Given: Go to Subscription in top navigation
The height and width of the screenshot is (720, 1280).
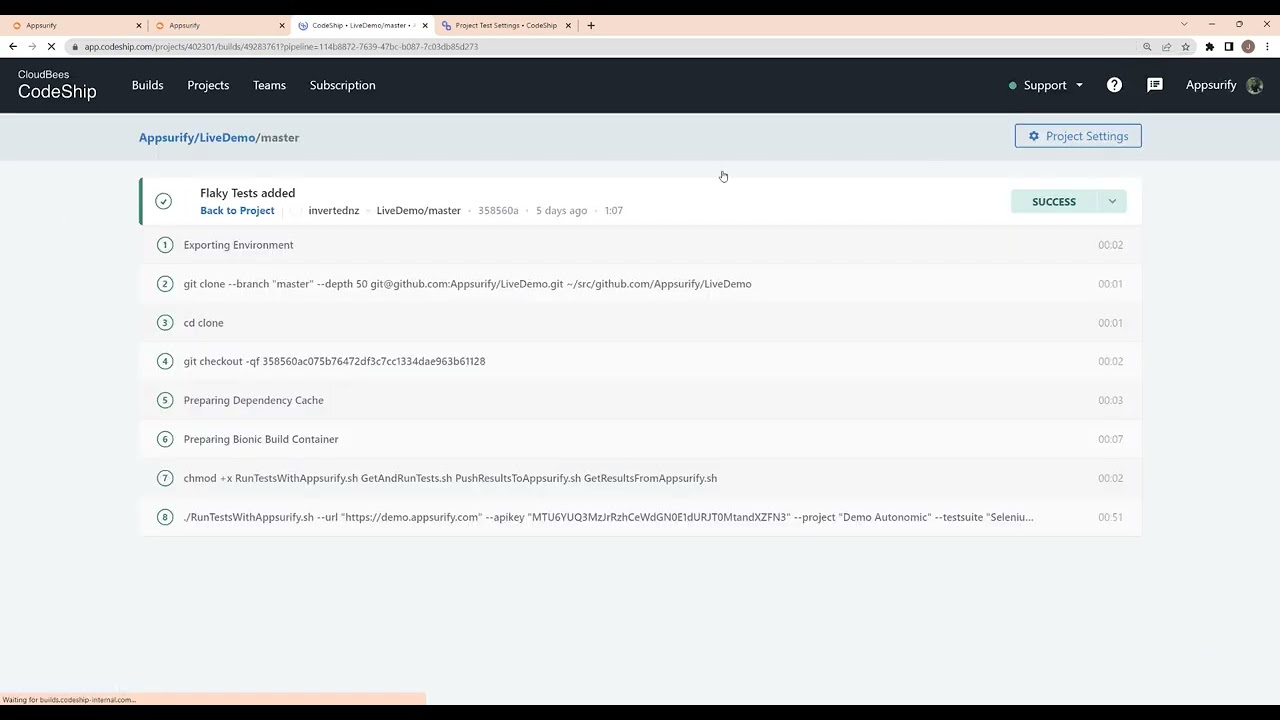Looking at the screenshot, I should (x=342, y=85).
